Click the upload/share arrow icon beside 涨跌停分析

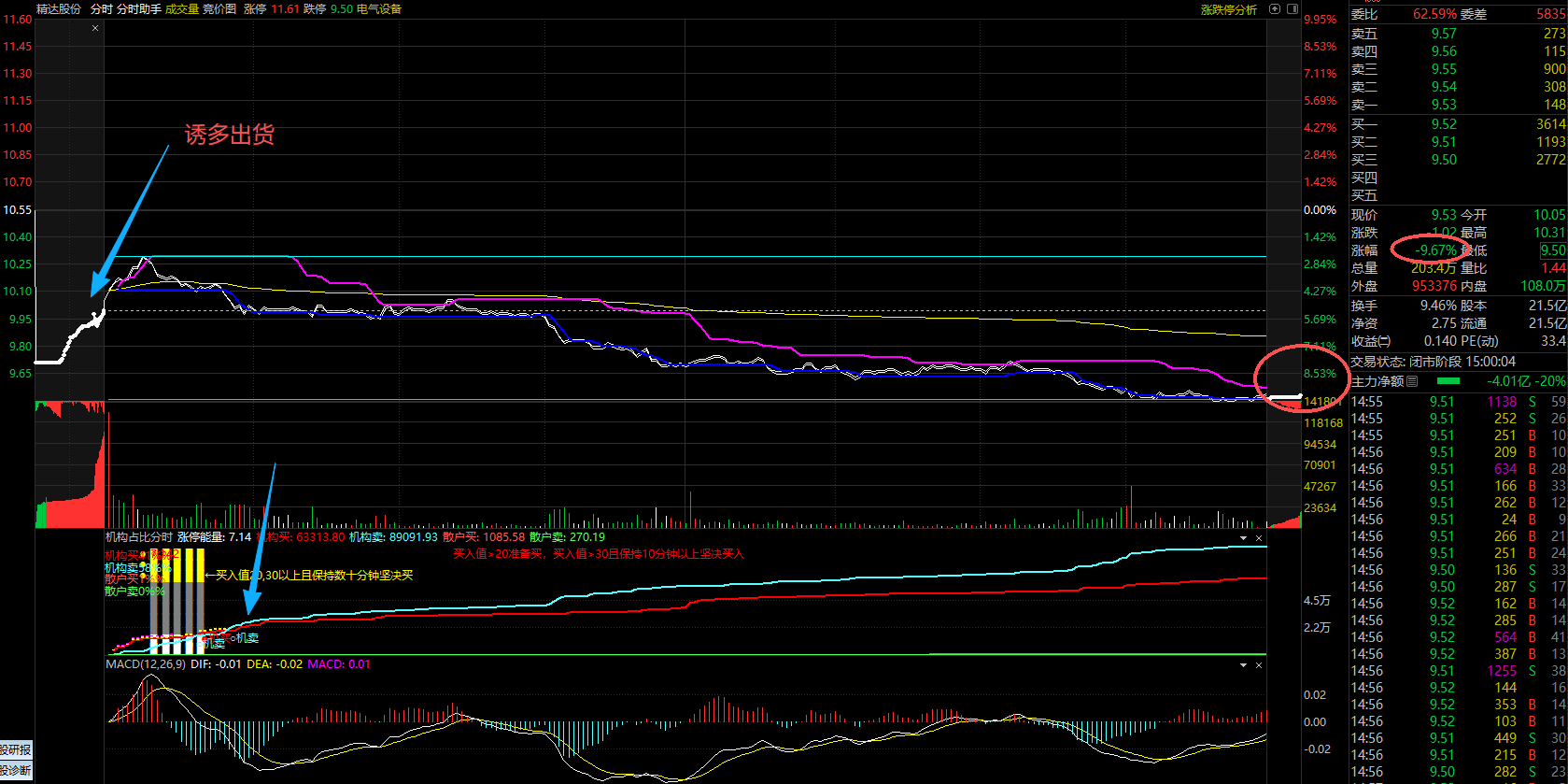point(1276,9)
